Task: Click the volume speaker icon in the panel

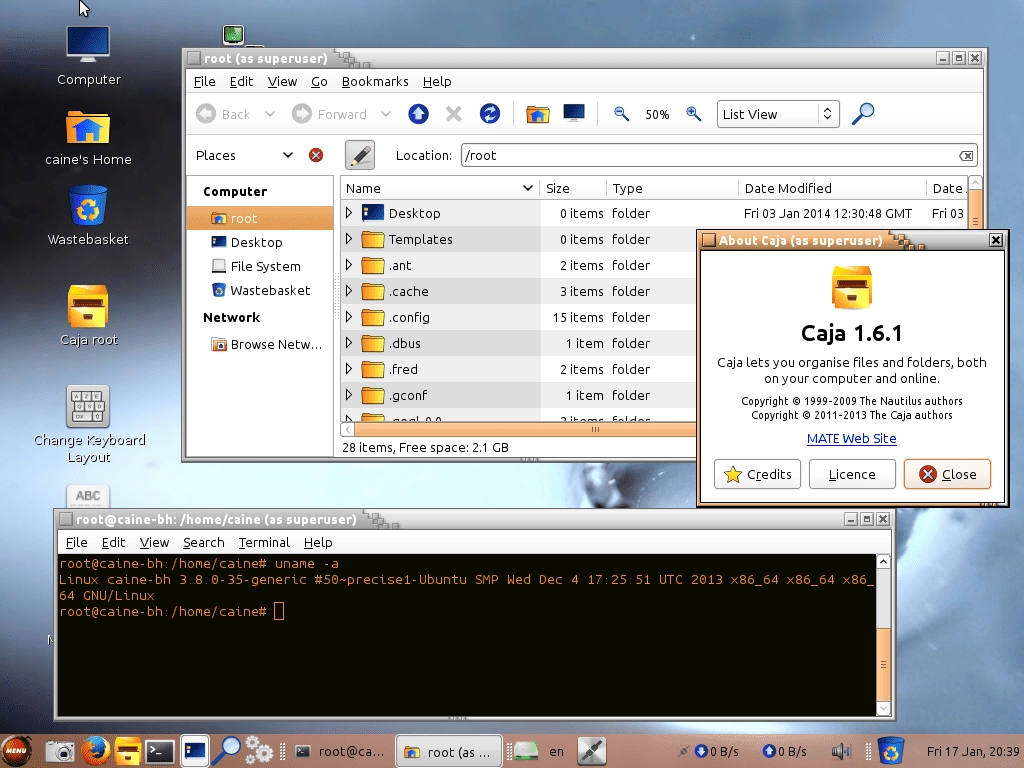Action: 840,752
